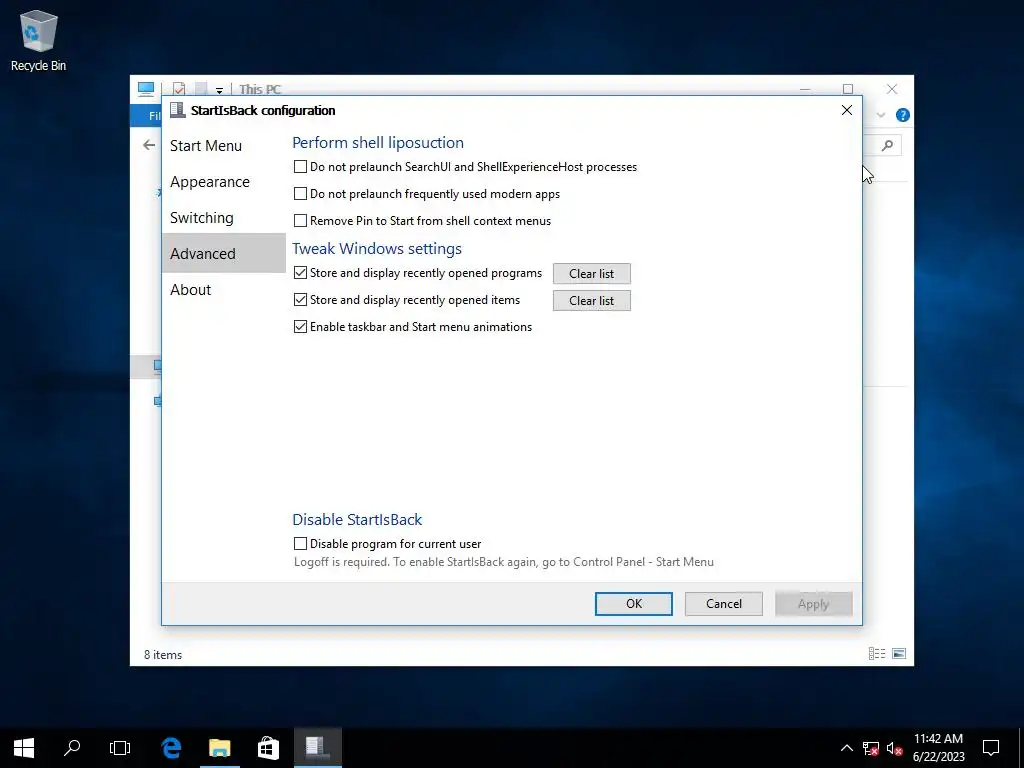Image resolution: width=1024 pixels, height=768 pixels.
Task: Switch This PC window to large icons view
Action: [899, 654]
